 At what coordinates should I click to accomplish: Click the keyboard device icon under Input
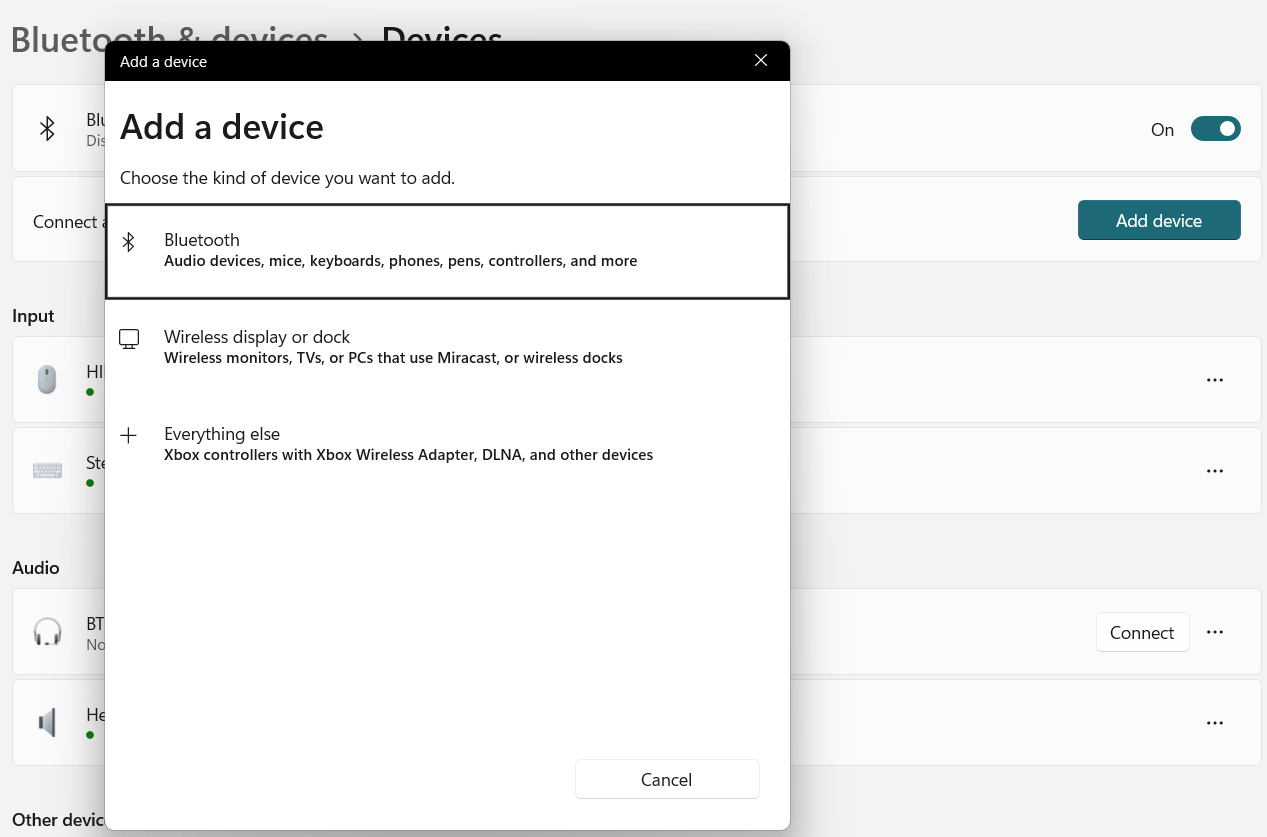[47, 471]
